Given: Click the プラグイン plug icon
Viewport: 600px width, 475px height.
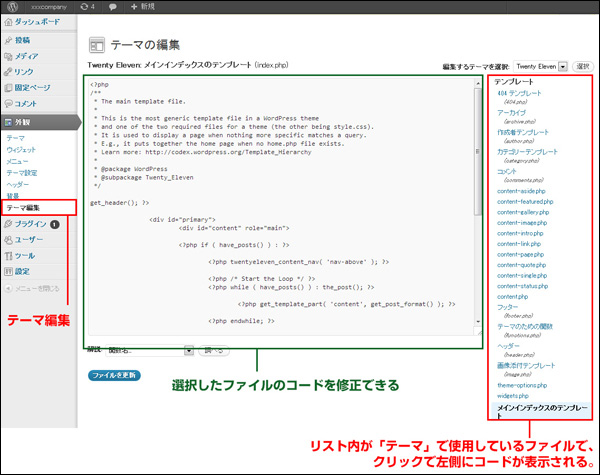Looking at the screenshot, I should tap(9, 224).
